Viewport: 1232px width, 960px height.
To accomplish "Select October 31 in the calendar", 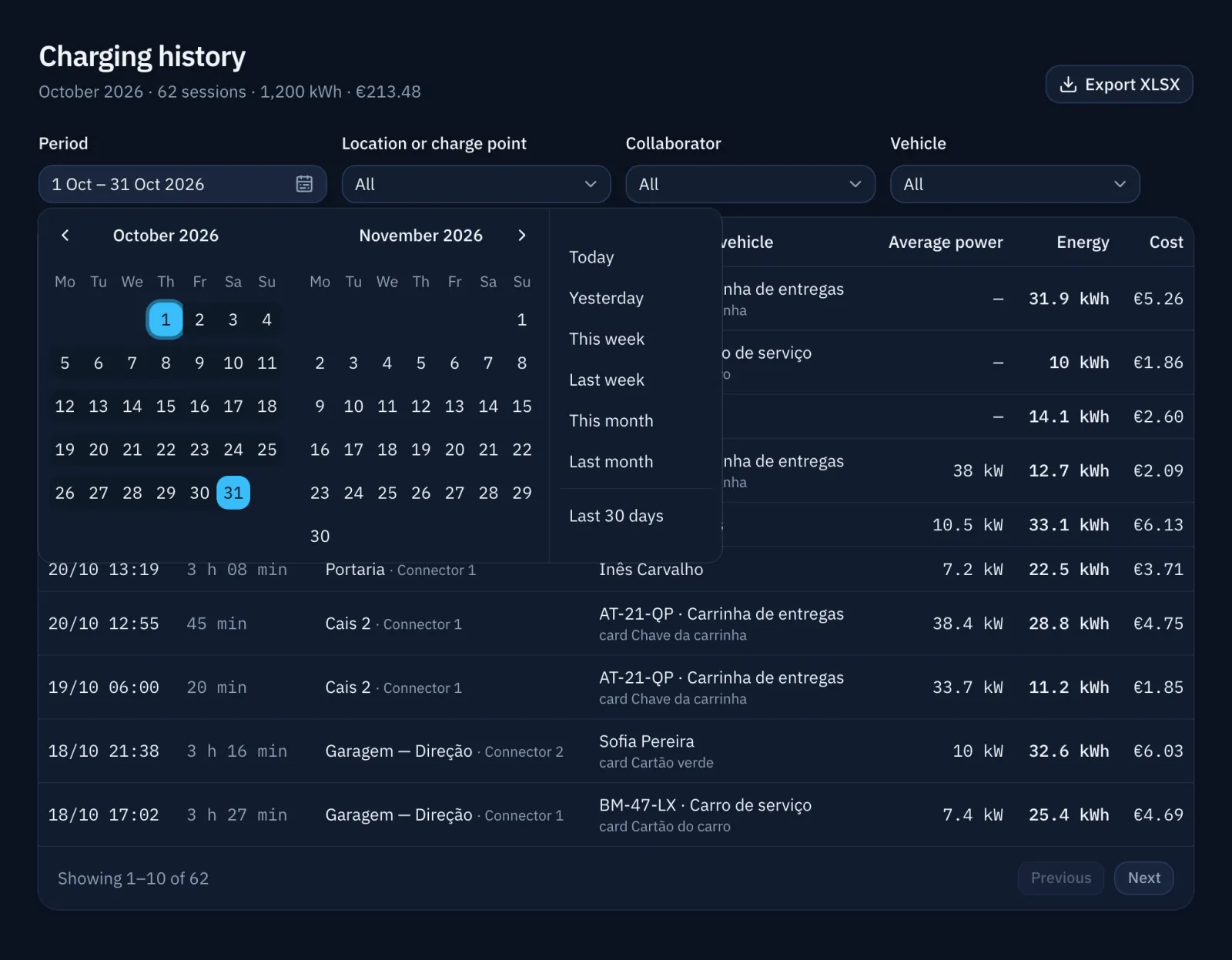I will click(x=233, y=493).
